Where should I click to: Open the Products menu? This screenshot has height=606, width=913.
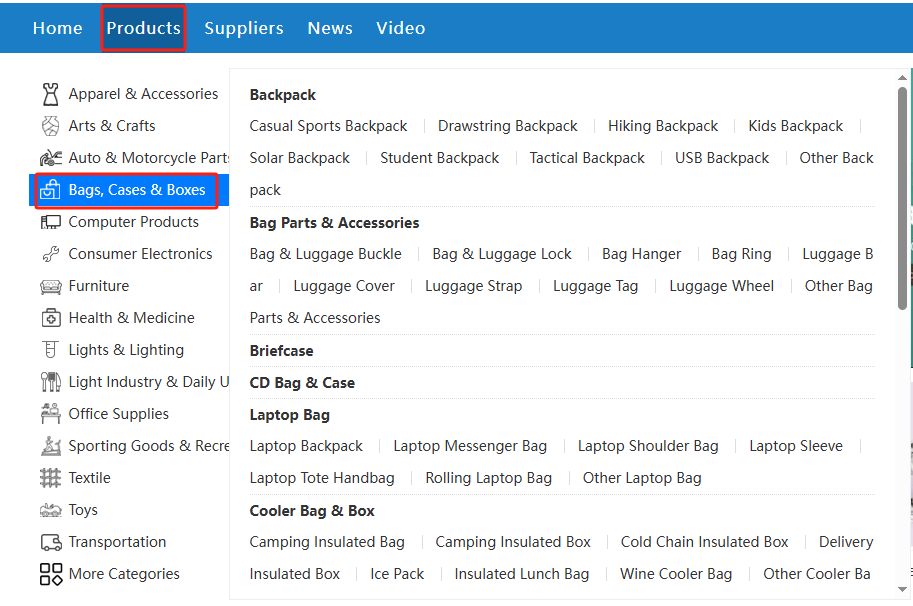point(143,28)
